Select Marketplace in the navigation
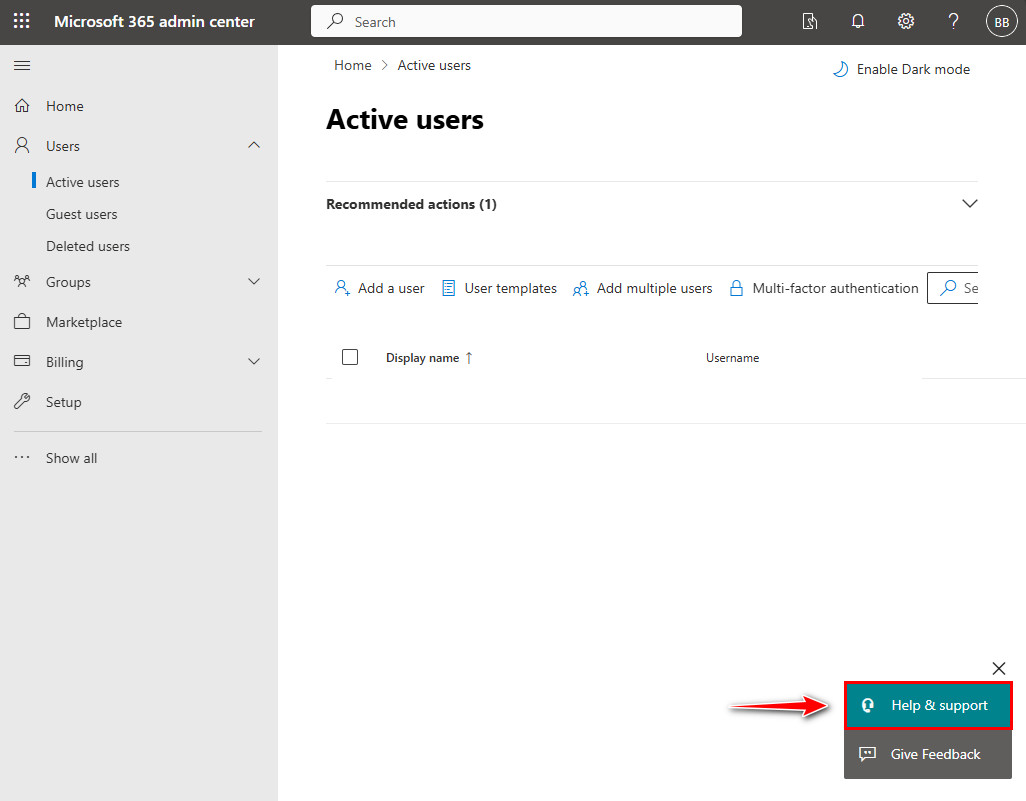This screenshot has height=801, width=1026. click(84, 322)
